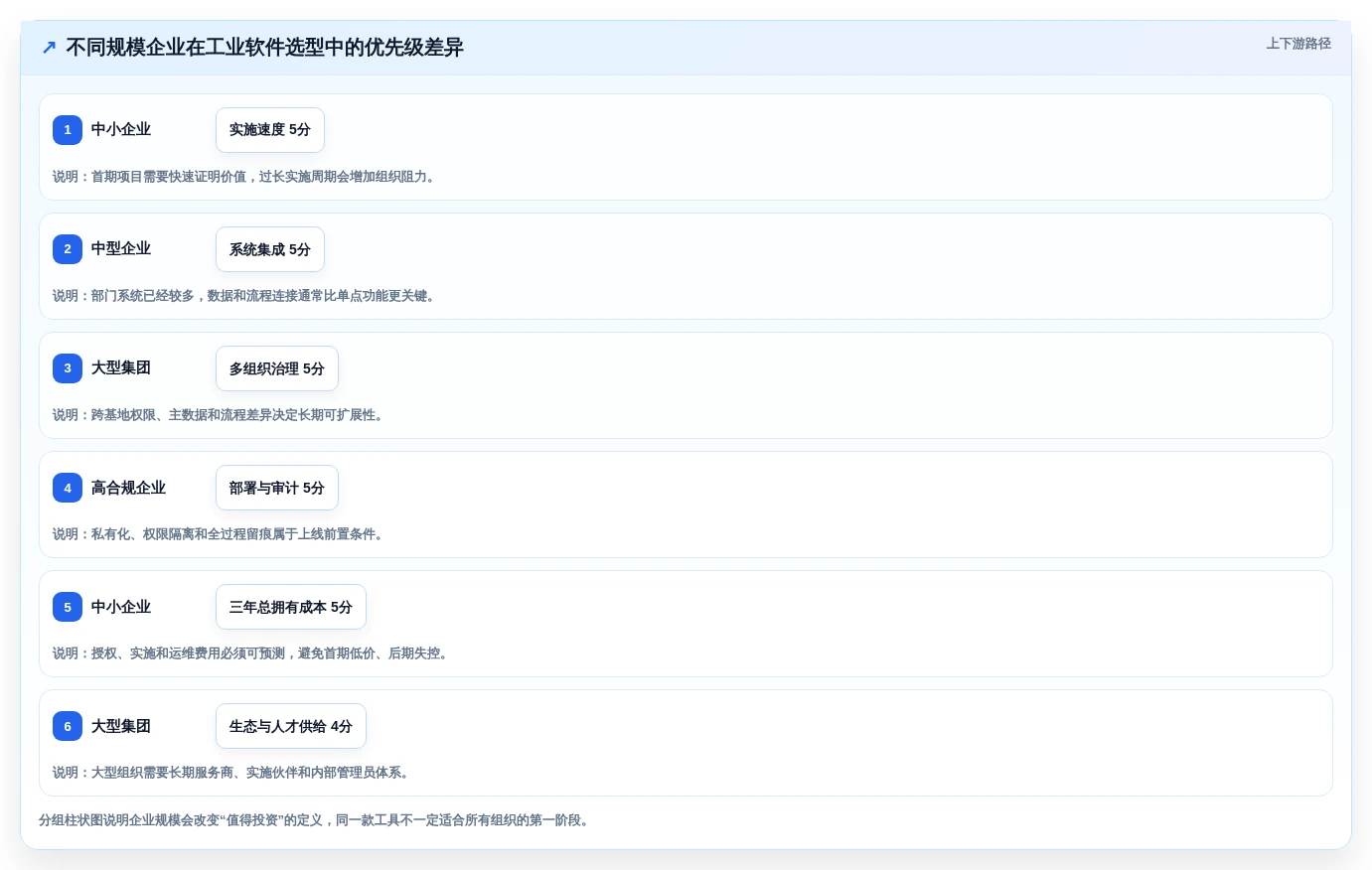1372x870 pixels.
Task: Click the arrow icon beside the panel title
Action: pyautogui.click(x=49, y=48)
